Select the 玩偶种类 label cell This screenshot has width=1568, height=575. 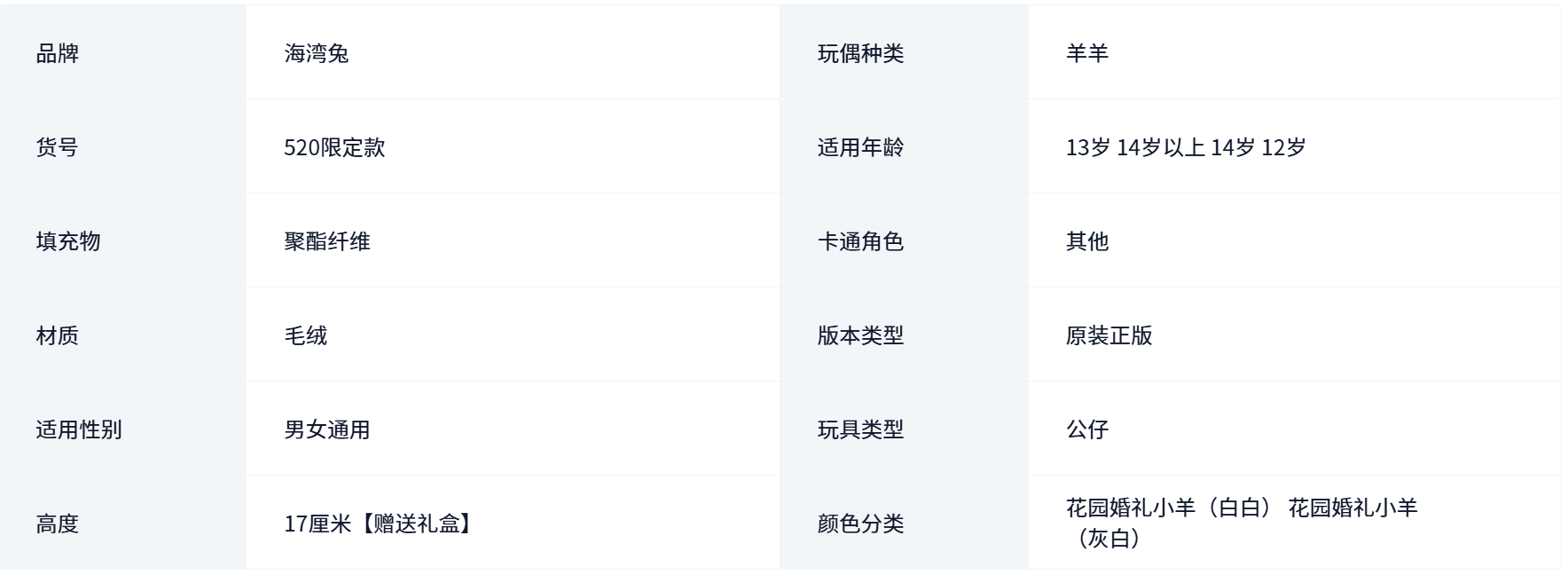[x=905, y=52]
